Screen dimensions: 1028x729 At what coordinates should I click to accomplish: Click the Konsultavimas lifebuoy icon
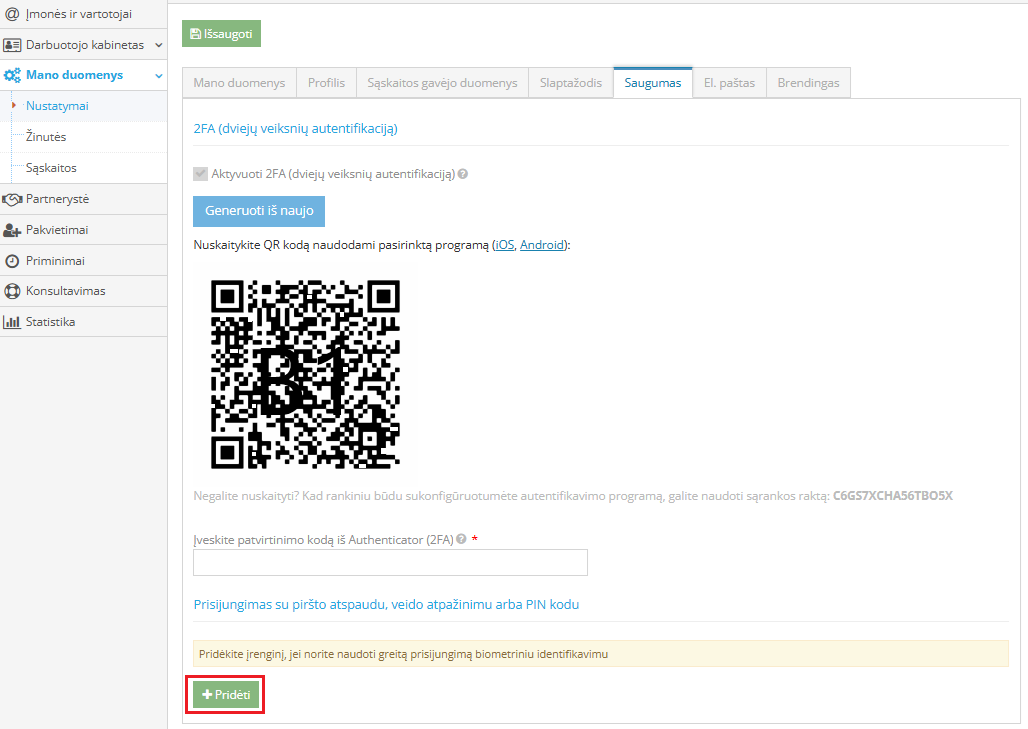click(x=12, y=291)
